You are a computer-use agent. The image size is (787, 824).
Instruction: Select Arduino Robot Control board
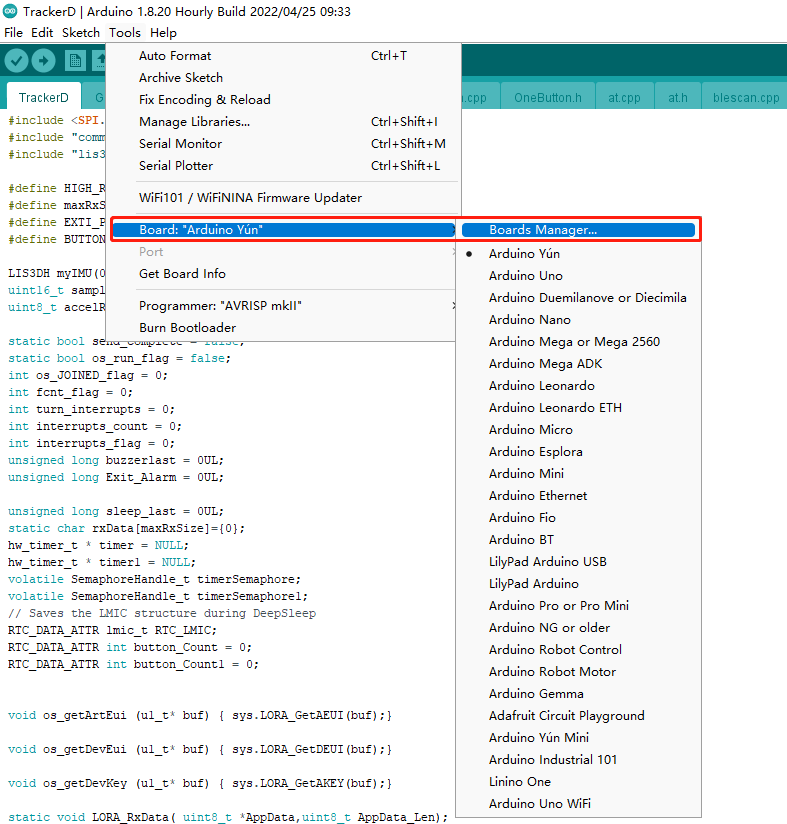pyautogui.click(x=578, y=650)
